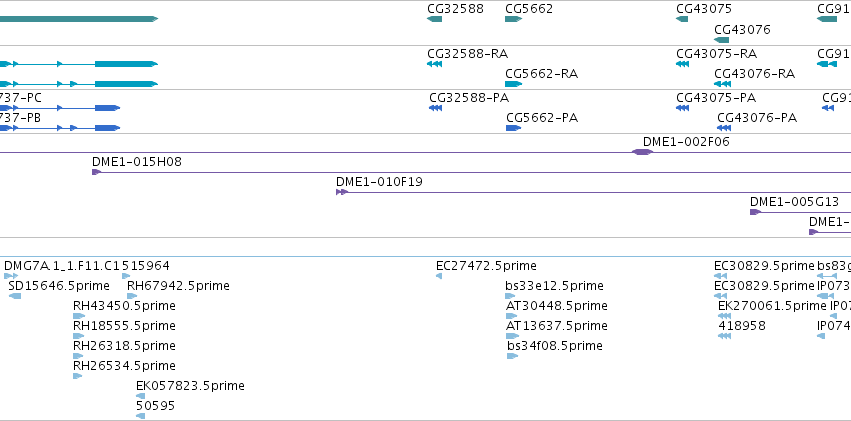Click the CG43075-PA protein arrows glyph
Viewport: 851px width, 421px height.
coord(683,108)
